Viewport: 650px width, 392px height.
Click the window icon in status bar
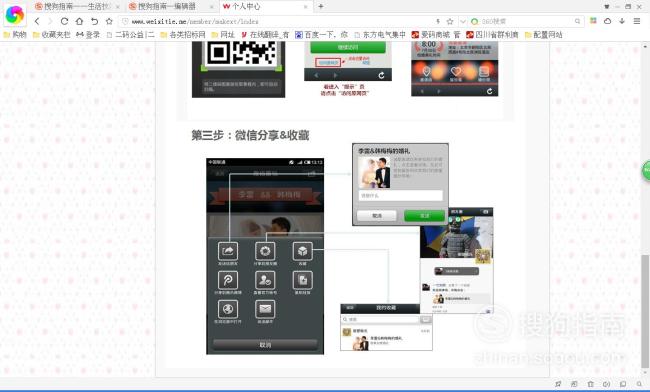623,384
